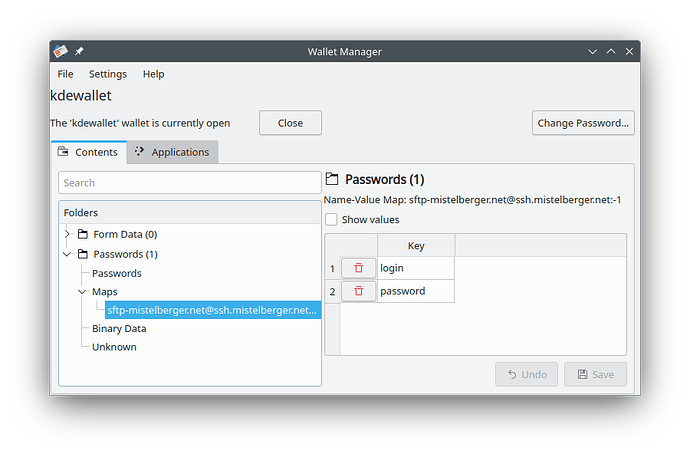Select the Binary Data tree item
This screenshot has width=690, height=453.
[x=119, y=328]
